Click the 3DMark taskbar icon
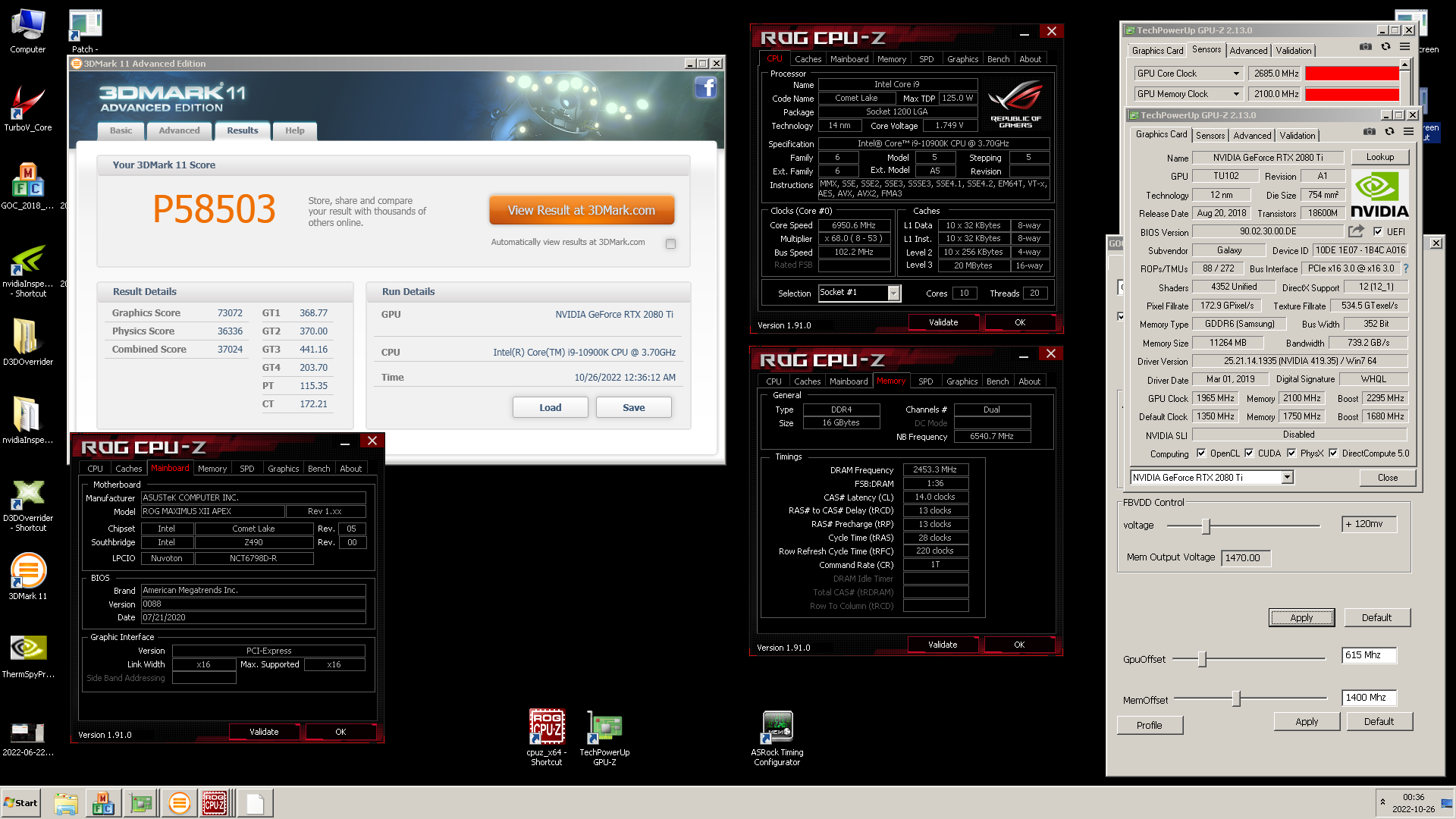The image size is (1456, 819). point(179,803)
